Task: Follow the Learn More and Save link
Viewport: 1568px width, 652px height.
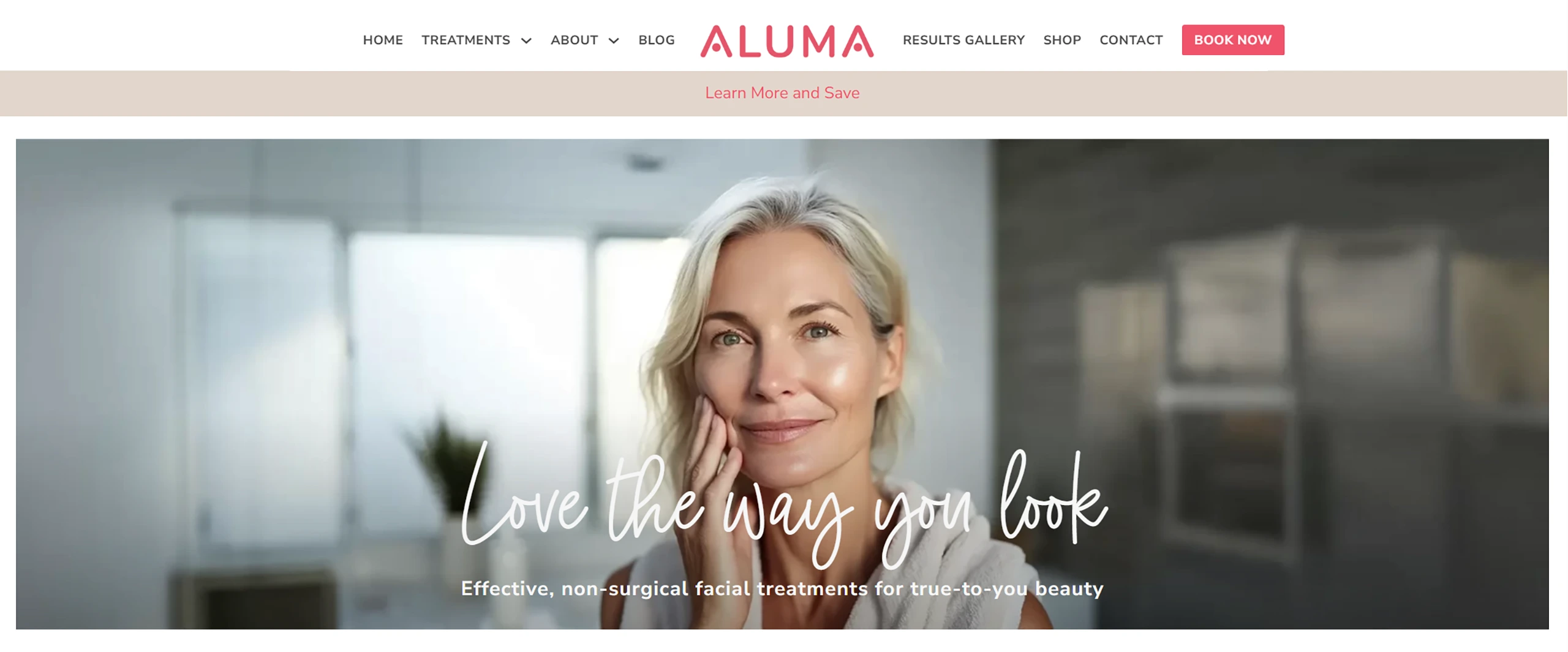Action: click(782, 92)
